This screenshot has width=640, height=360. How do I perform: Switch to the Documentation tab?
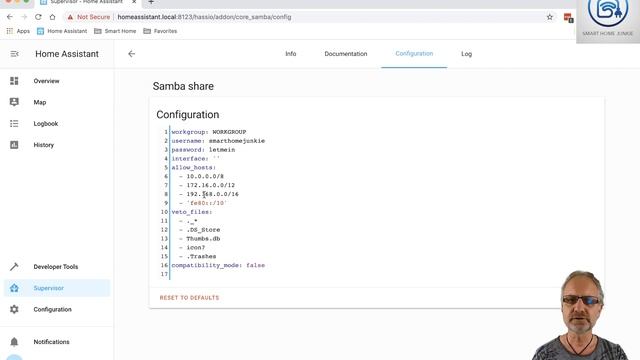click(x=346, y=54)
